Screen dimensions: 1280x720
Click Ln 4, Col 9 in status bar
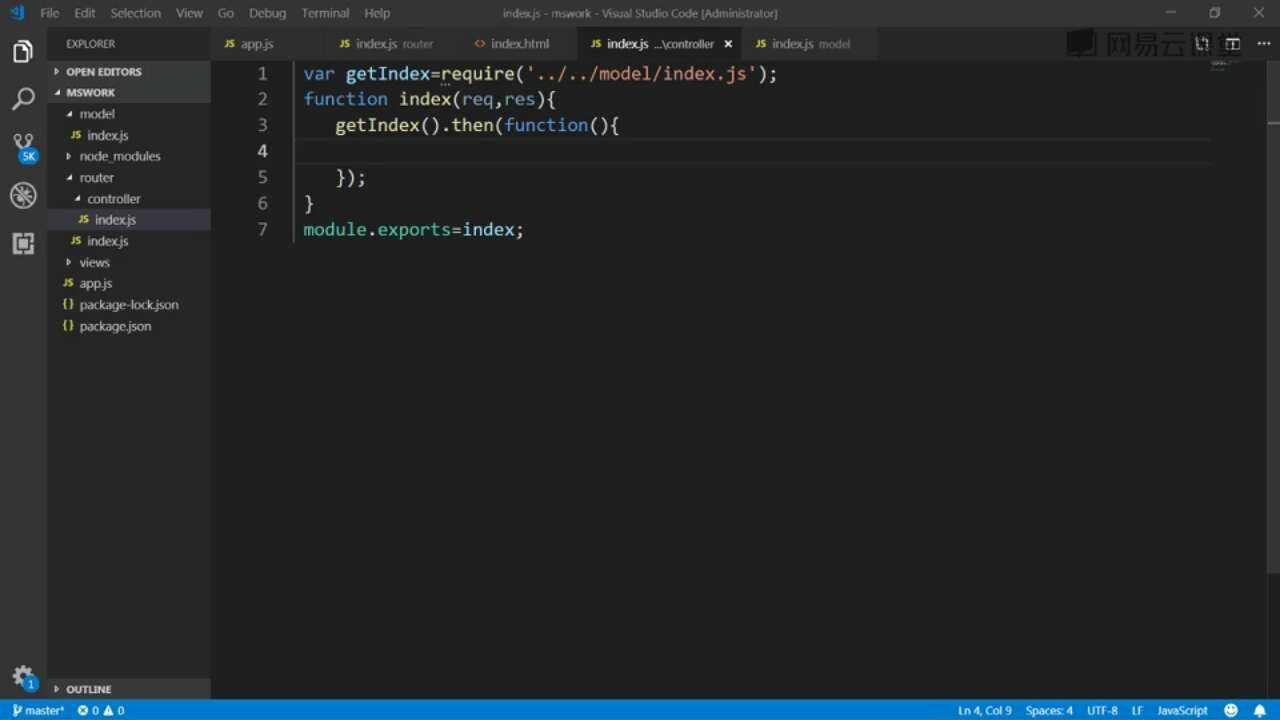click(x=985, y=710)
